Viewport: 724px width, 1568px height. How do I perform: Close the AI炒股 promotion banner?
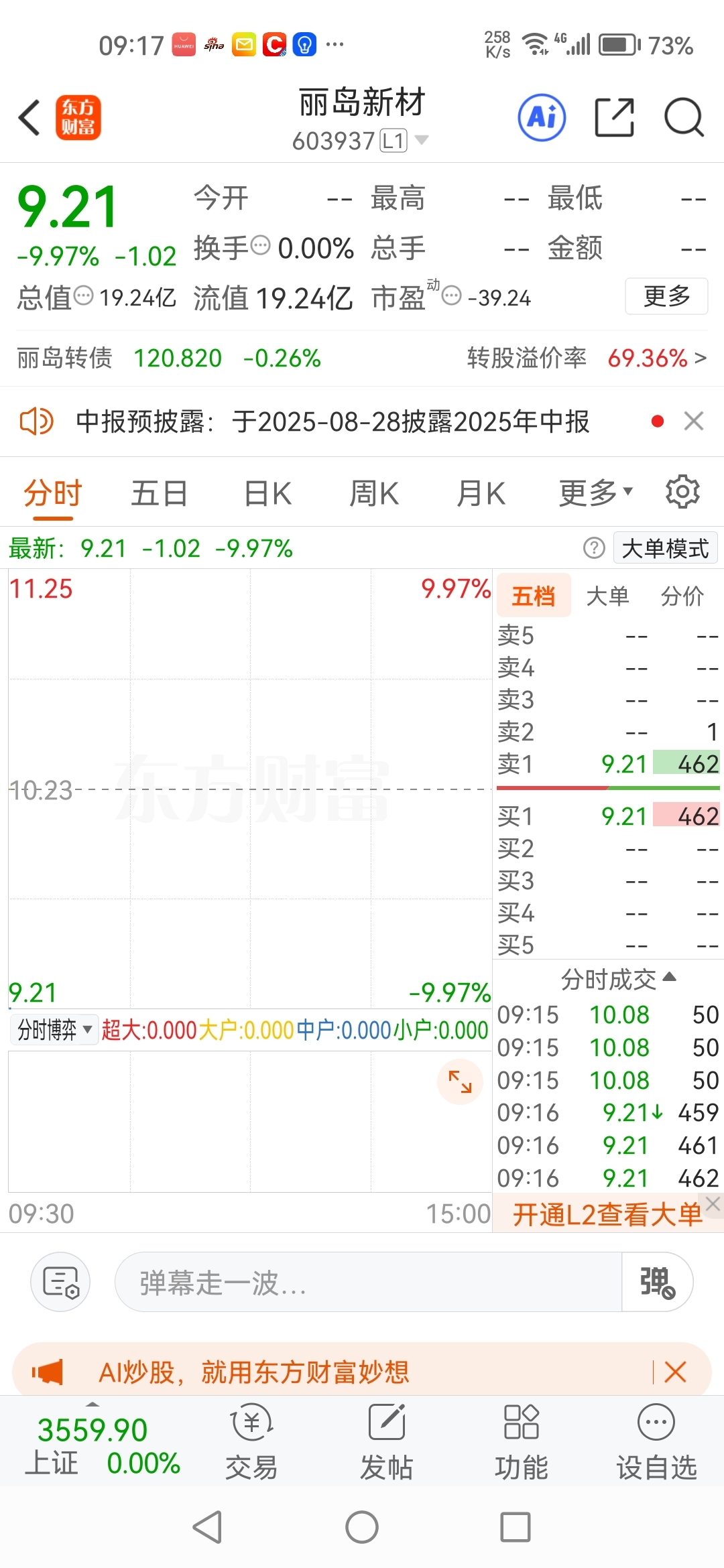pos(675,1372)
